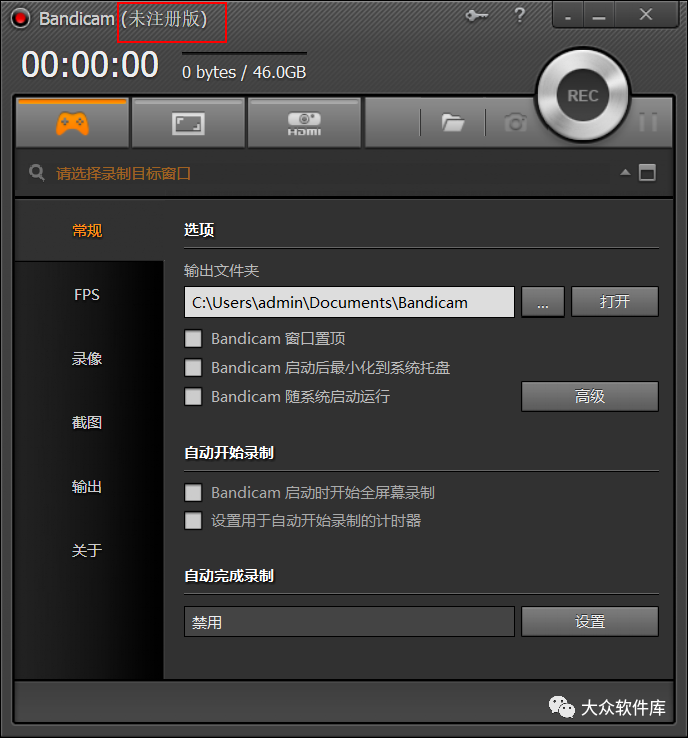The image size is (688, 738).
Task: Choose the HDMI device recording mode
Action: click(304, 123)
